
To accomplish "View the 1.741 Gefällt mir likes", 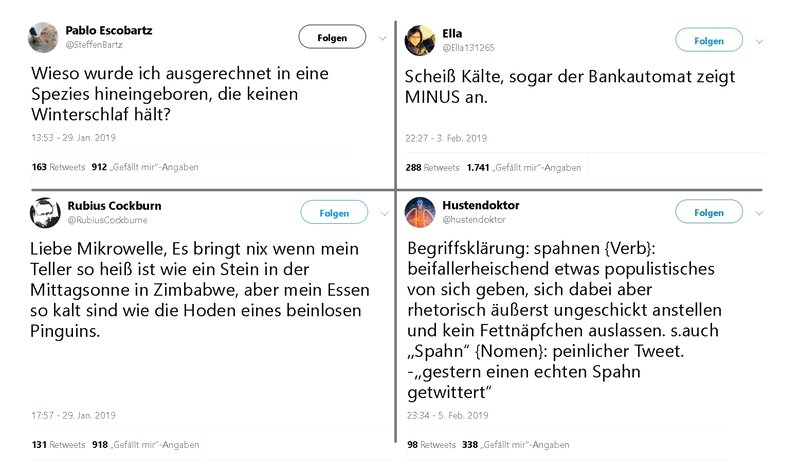I will [x=523, y=167].
